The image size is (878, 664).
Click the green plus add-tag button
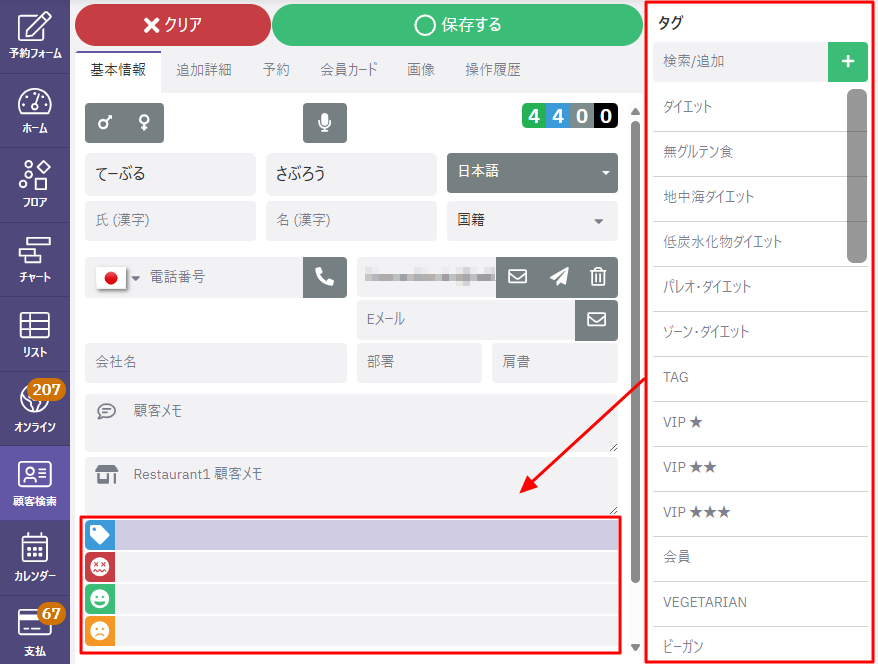click(x=847, y=62)
